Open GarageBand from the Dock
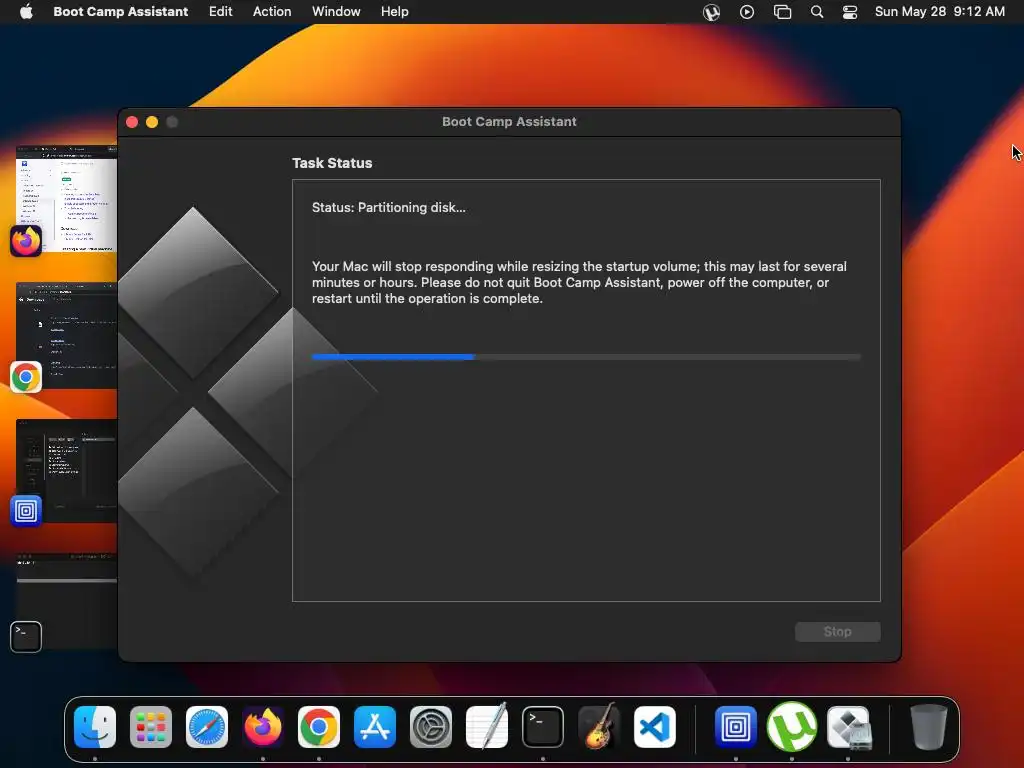This screenshot has height=768, width=1024. point(599,726)
